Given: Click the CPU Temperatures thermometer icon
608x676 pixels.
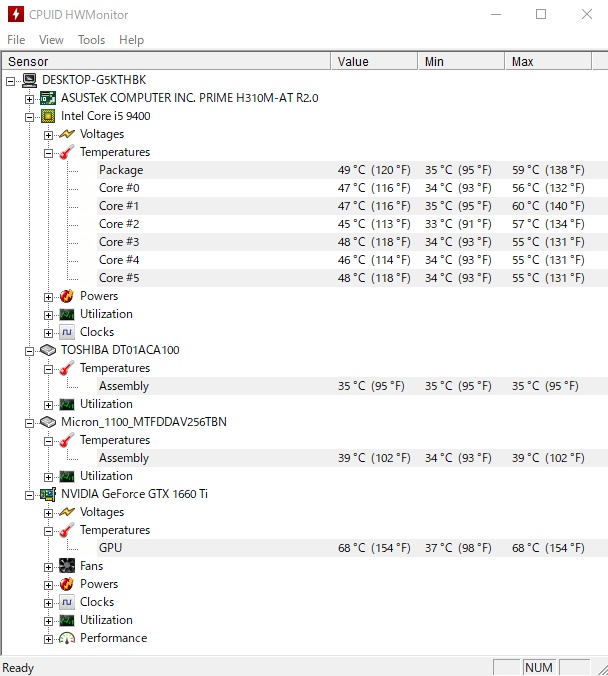Looking at the screenshot, I should click(66, 152).
